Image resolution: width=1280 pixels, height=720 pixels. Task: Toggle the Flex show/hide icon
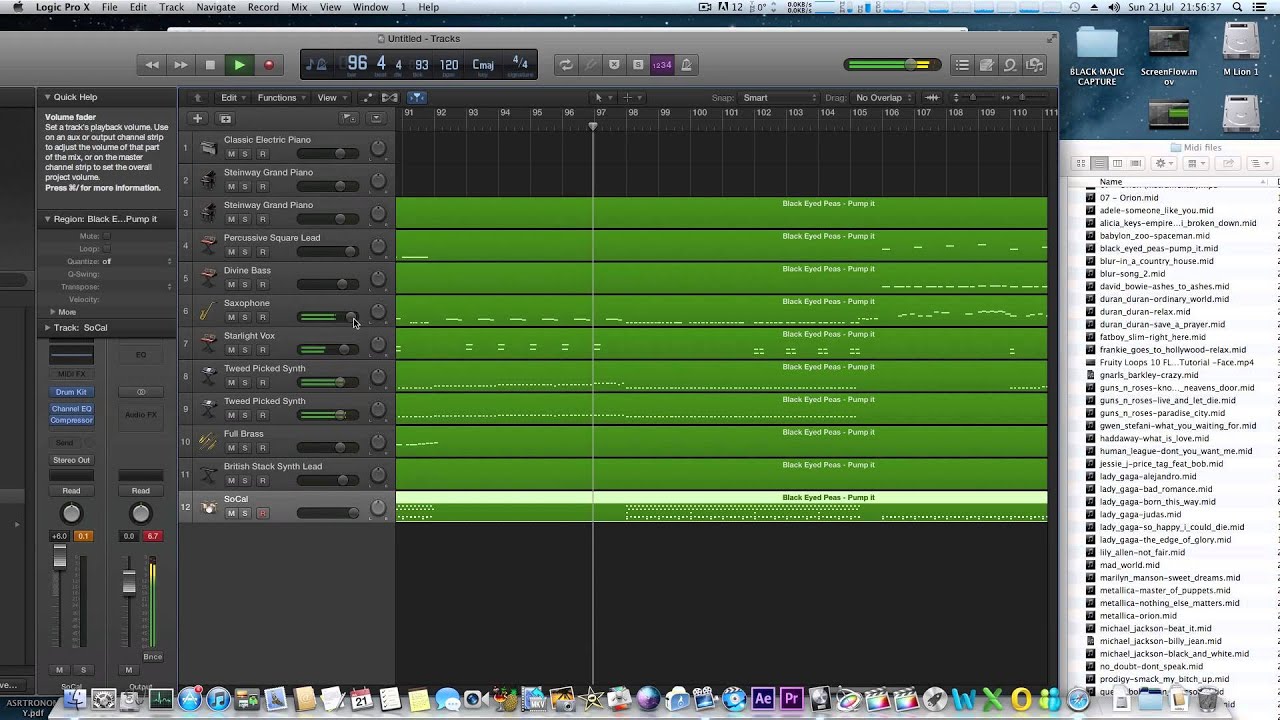tap(389, 97)
